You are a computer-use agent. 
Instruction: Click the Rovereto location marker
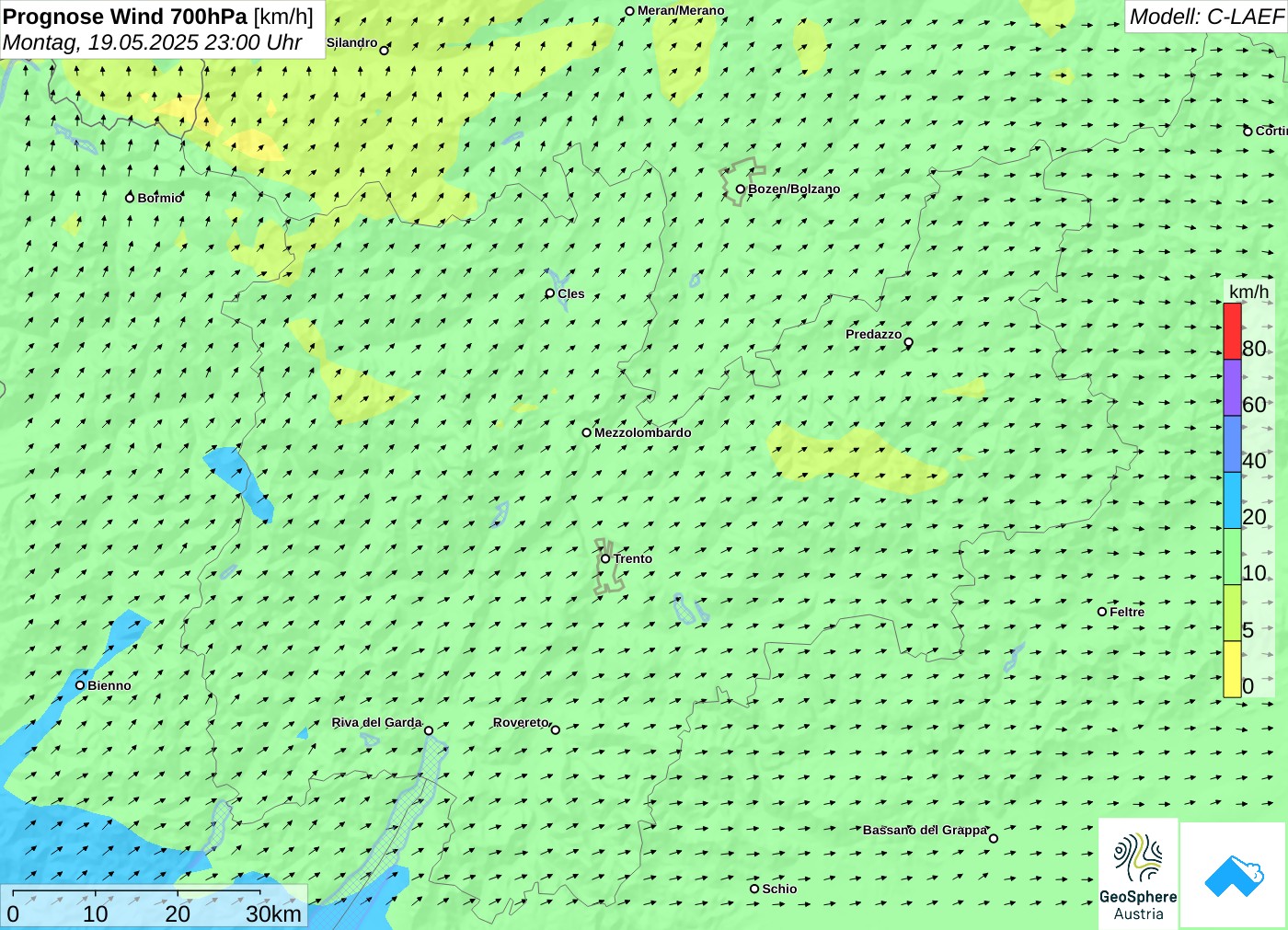tap(555, 729)
